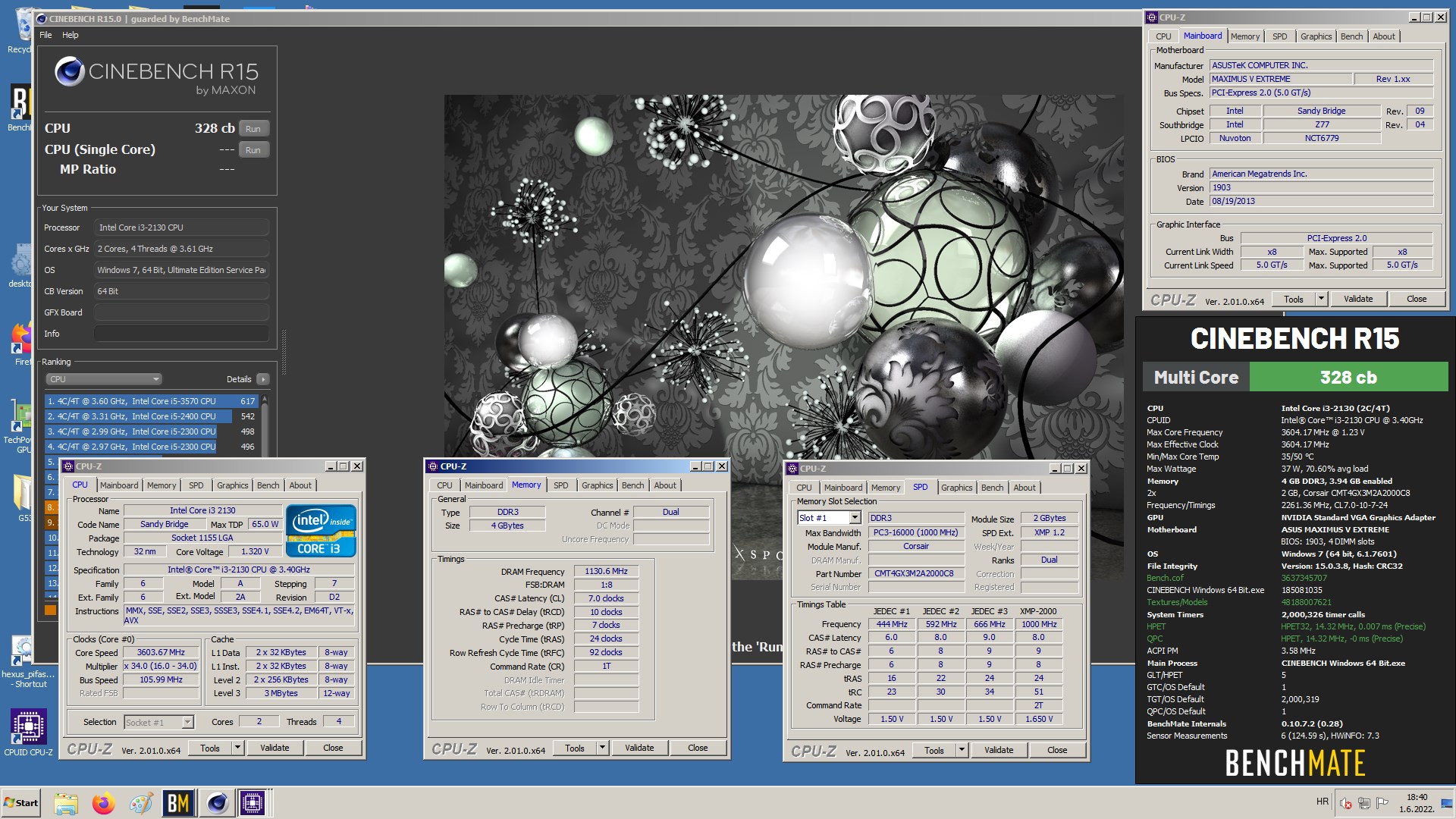
Task: Open the Ranking CPU dropdown in Cinebench
Action: pos(104,379)
